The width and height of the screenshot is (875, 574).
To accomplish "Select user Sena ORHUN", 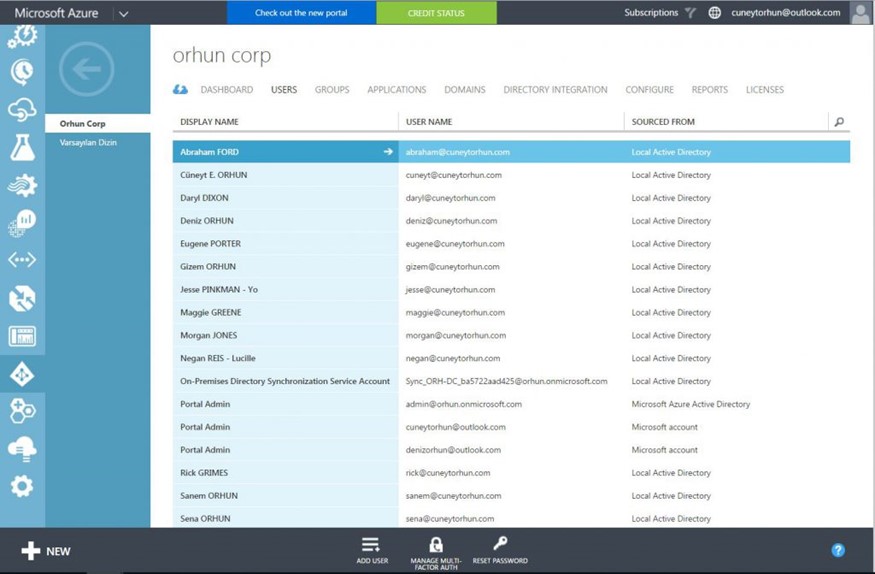I will pyautogui.click(x=205, y=518).
